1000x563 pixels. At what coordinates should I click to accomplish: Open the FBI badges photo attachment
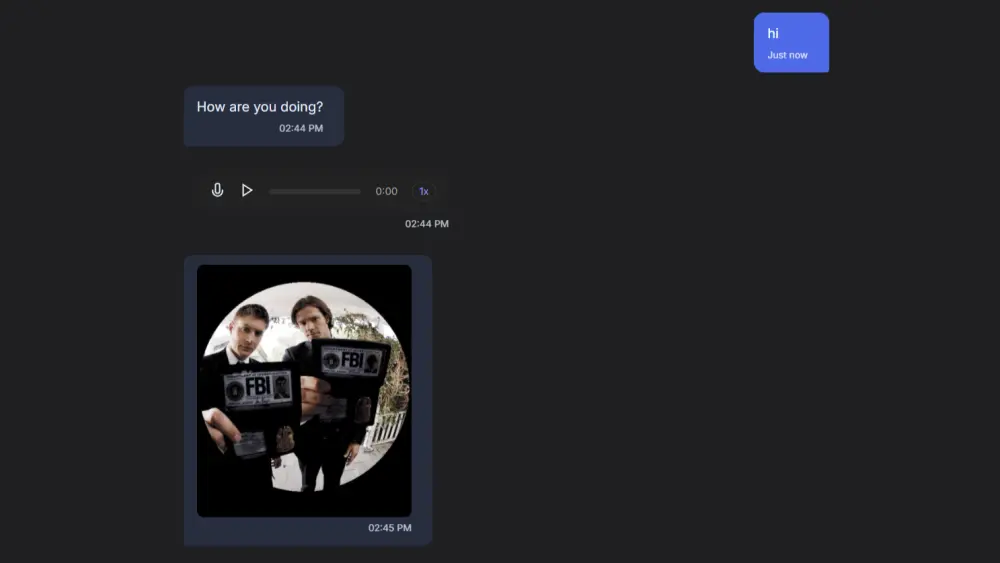(304, 390)
